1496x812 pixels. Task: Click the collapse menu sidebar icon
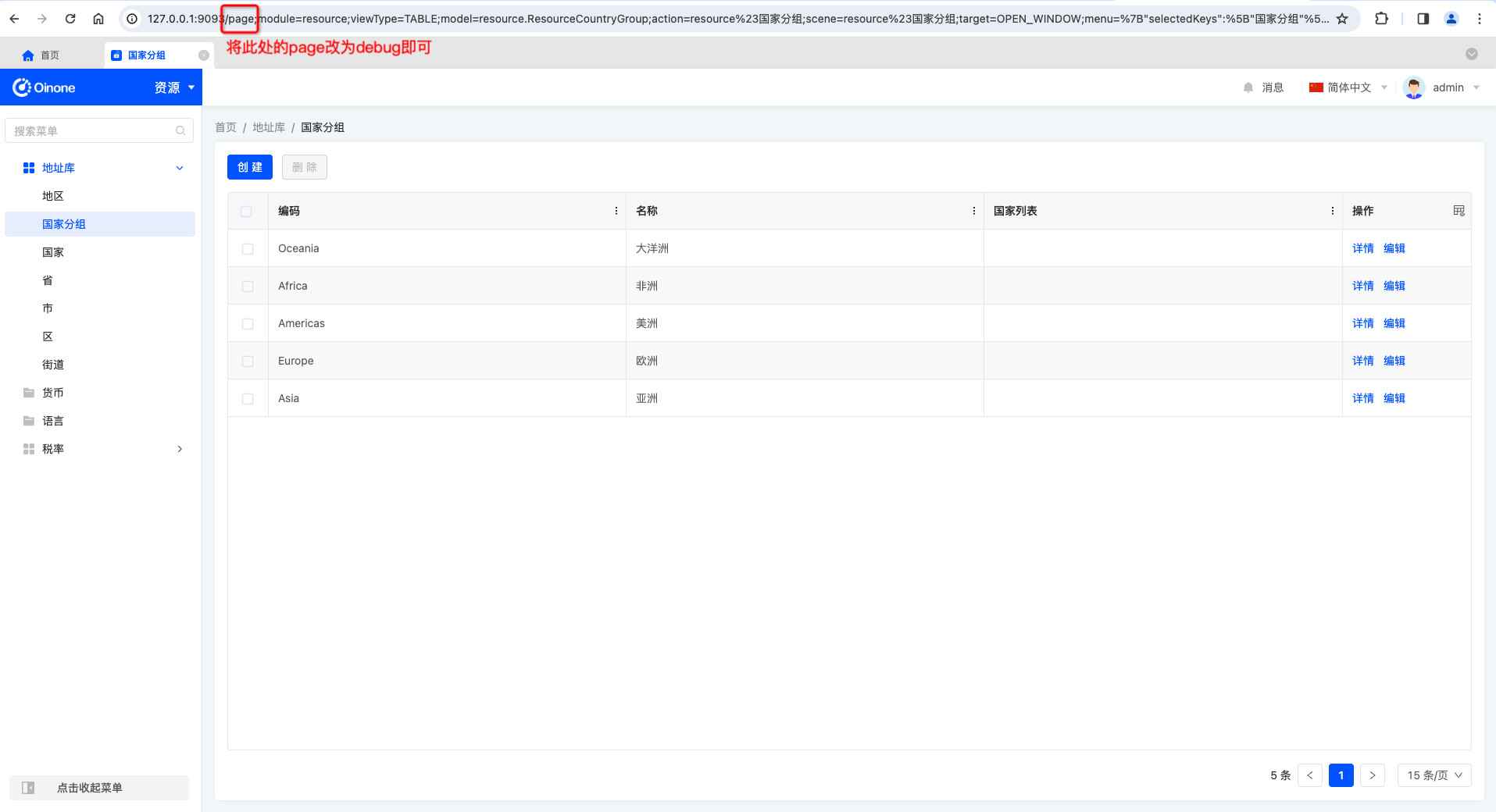coord(28,788)
